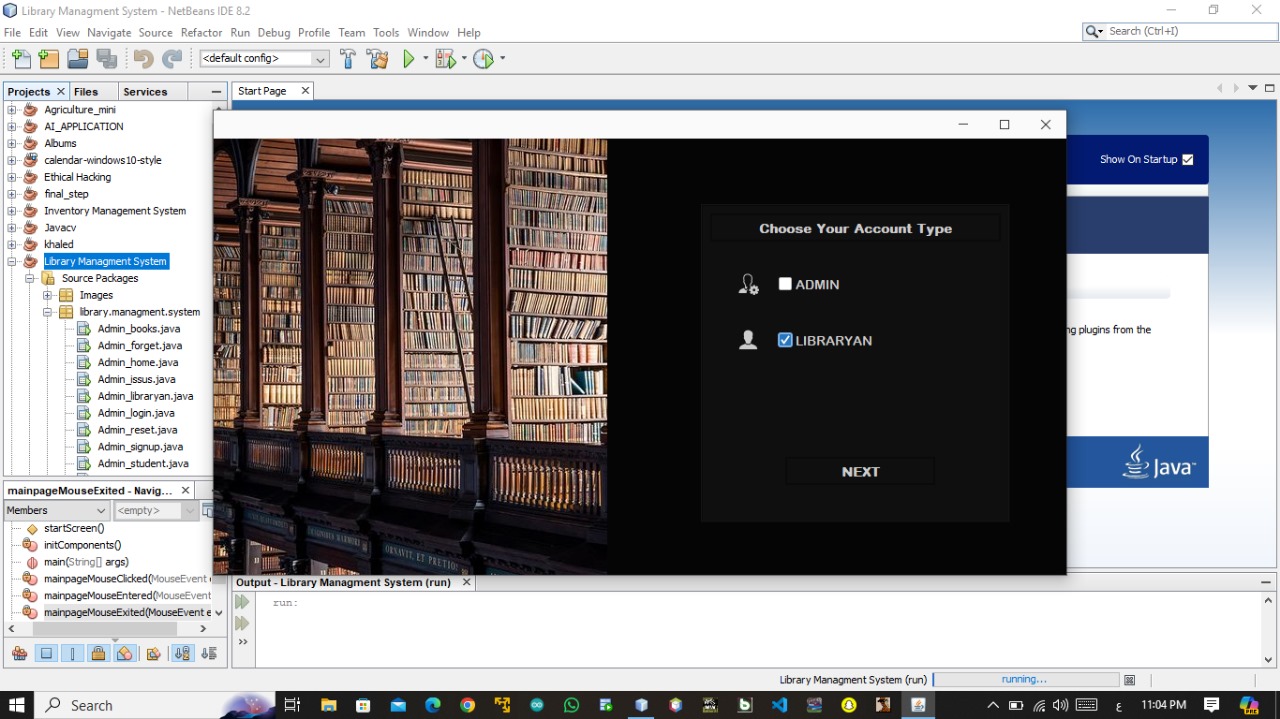Click the Undo toolbar icon
The height and width of the screenshot is (719, 1280).
click(x=143, y=59)
